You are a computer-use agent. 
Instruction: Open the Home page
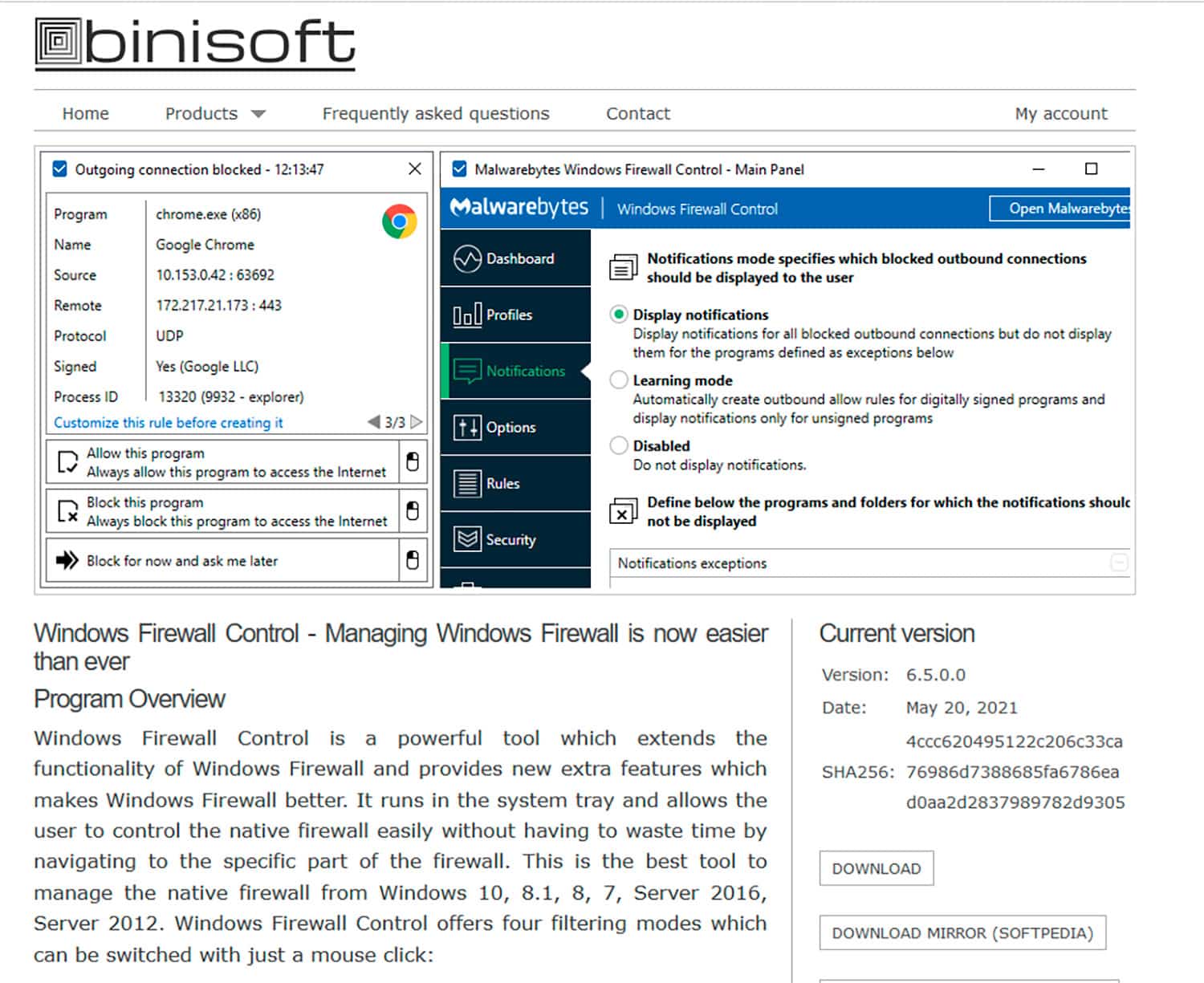pyautogui.click(x=85, y=113)
